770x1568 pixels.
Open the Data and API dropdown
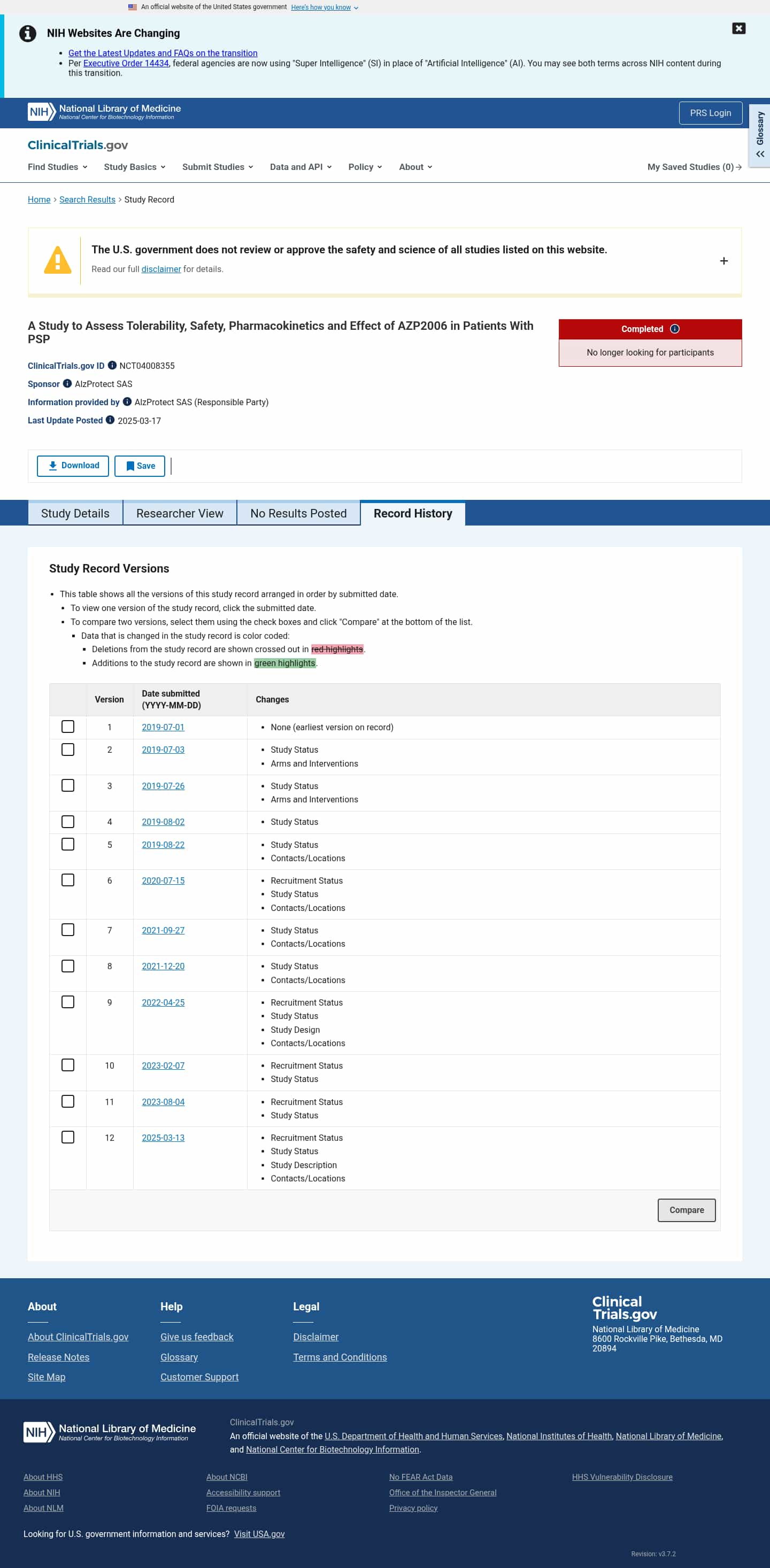[301, 167]
